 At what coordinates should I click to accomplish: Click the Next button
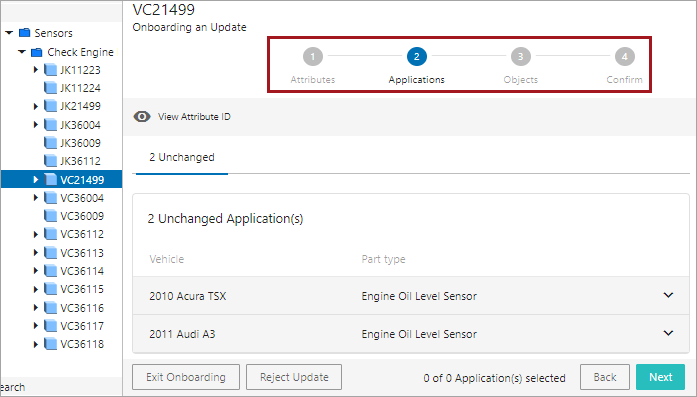coord(661,377)
